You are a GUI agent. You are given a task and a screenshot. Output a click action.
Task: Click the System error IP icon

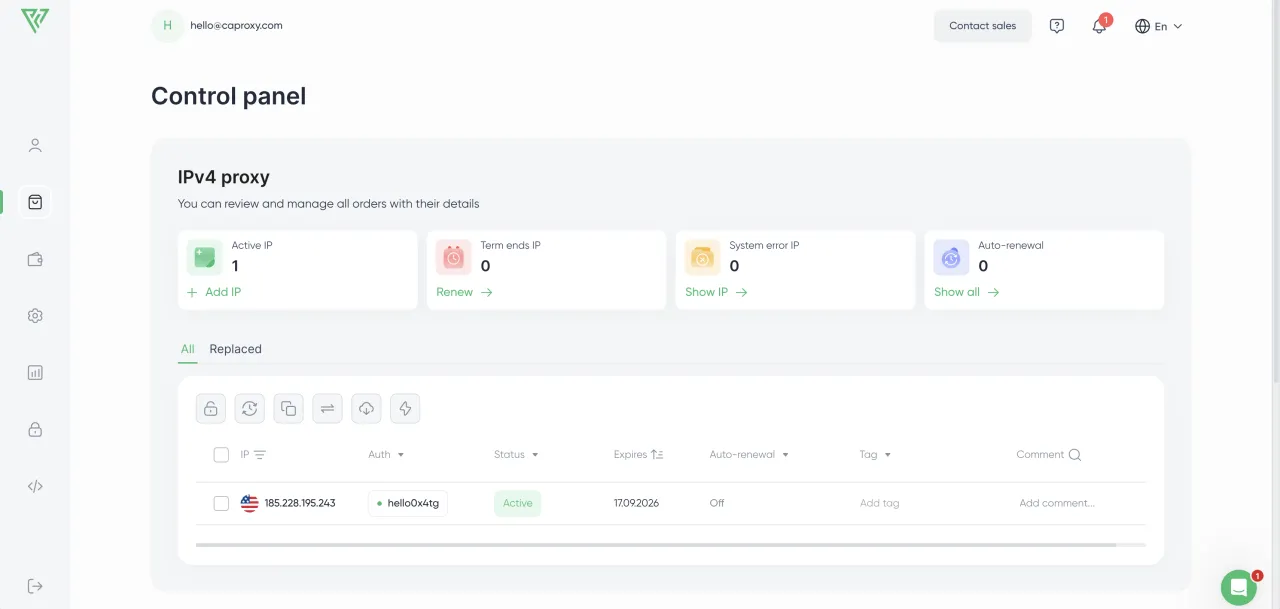pos(702,257)
